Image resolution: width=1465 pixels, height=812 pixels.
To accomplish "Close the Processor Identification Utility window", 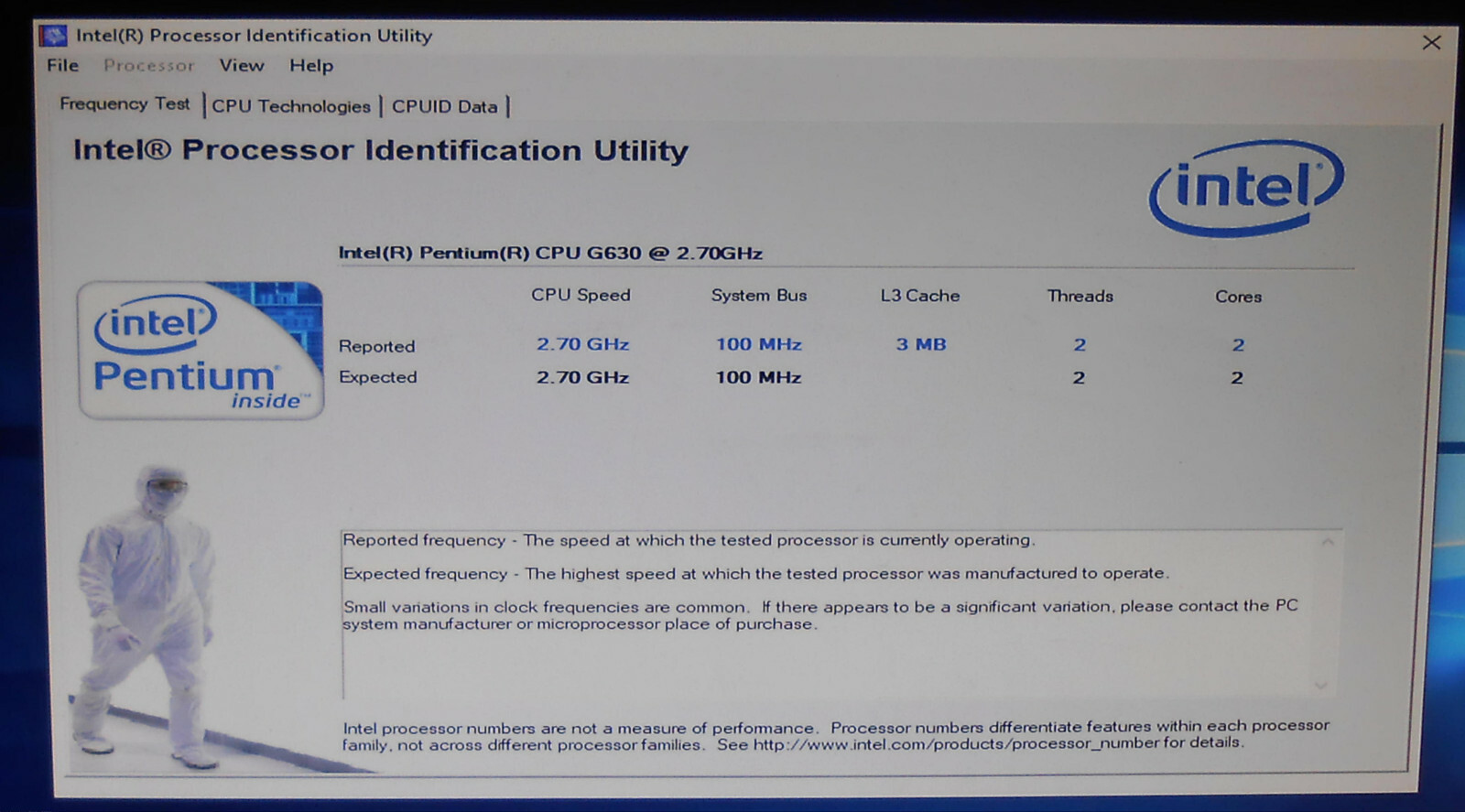I will click(x=1431, y=42).
